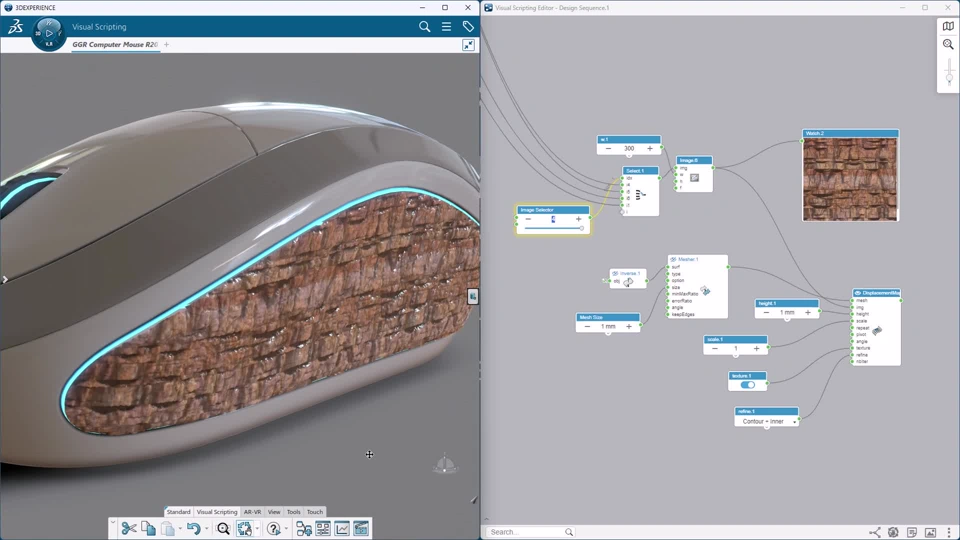This screenshot has width=960, height=540.
Task: Click the share graph icon in editor footer
Action: click(875, 533)
